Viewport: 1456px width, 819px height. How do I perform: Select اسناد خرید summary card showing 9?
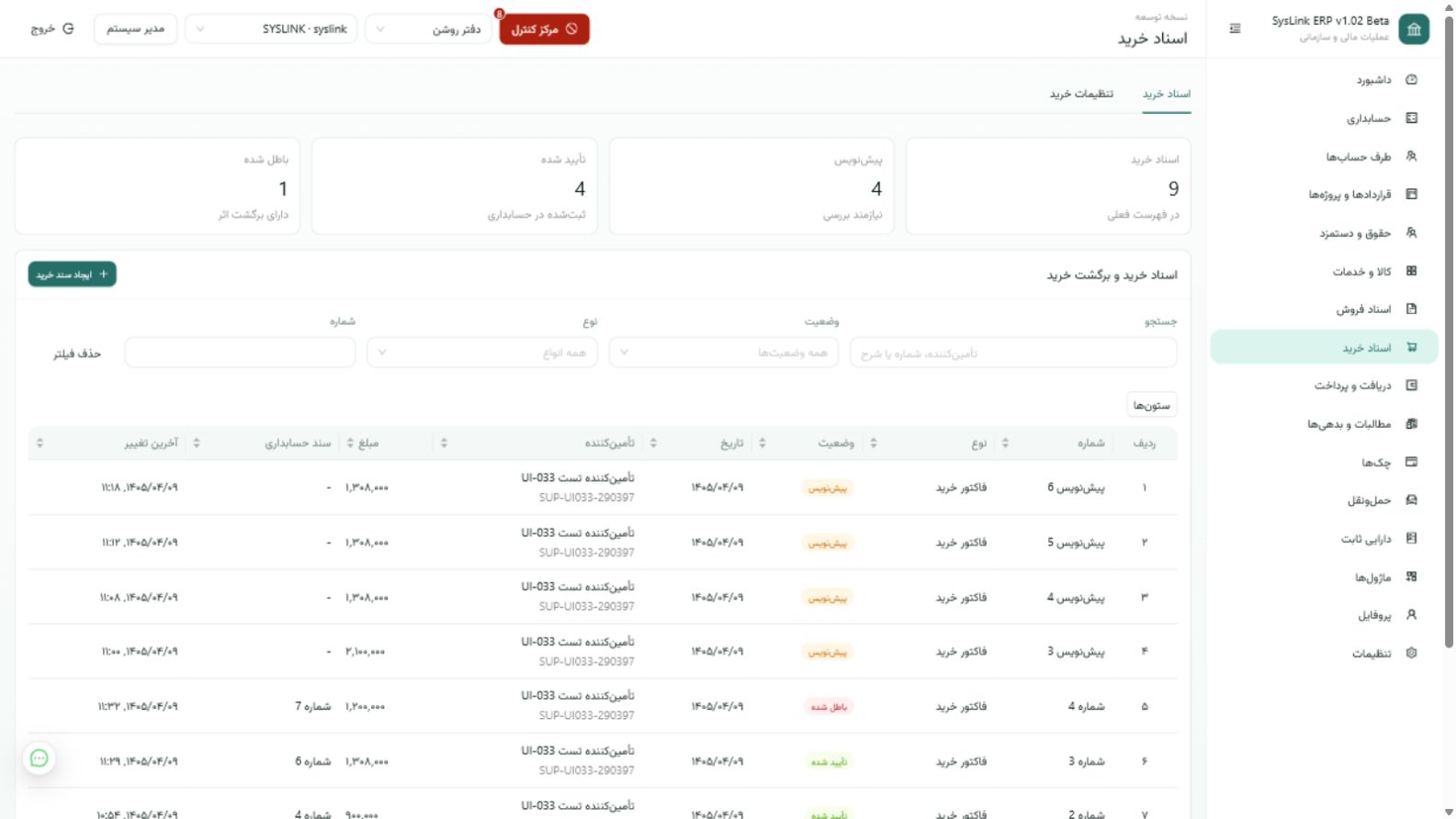tap(1048, 186)
